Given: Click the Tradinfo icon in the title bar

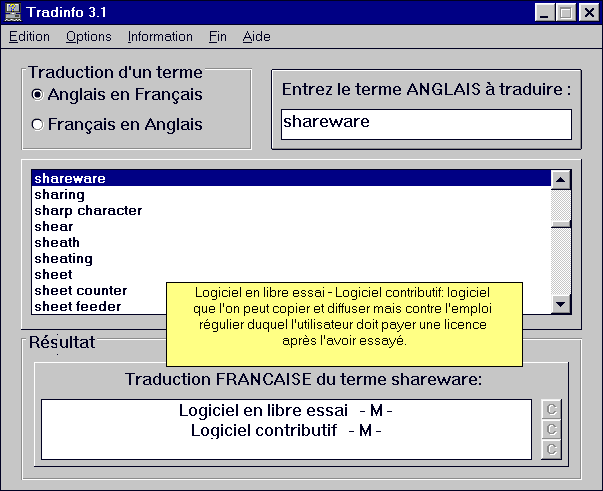Looking at the screenshot, I should 13,13.
